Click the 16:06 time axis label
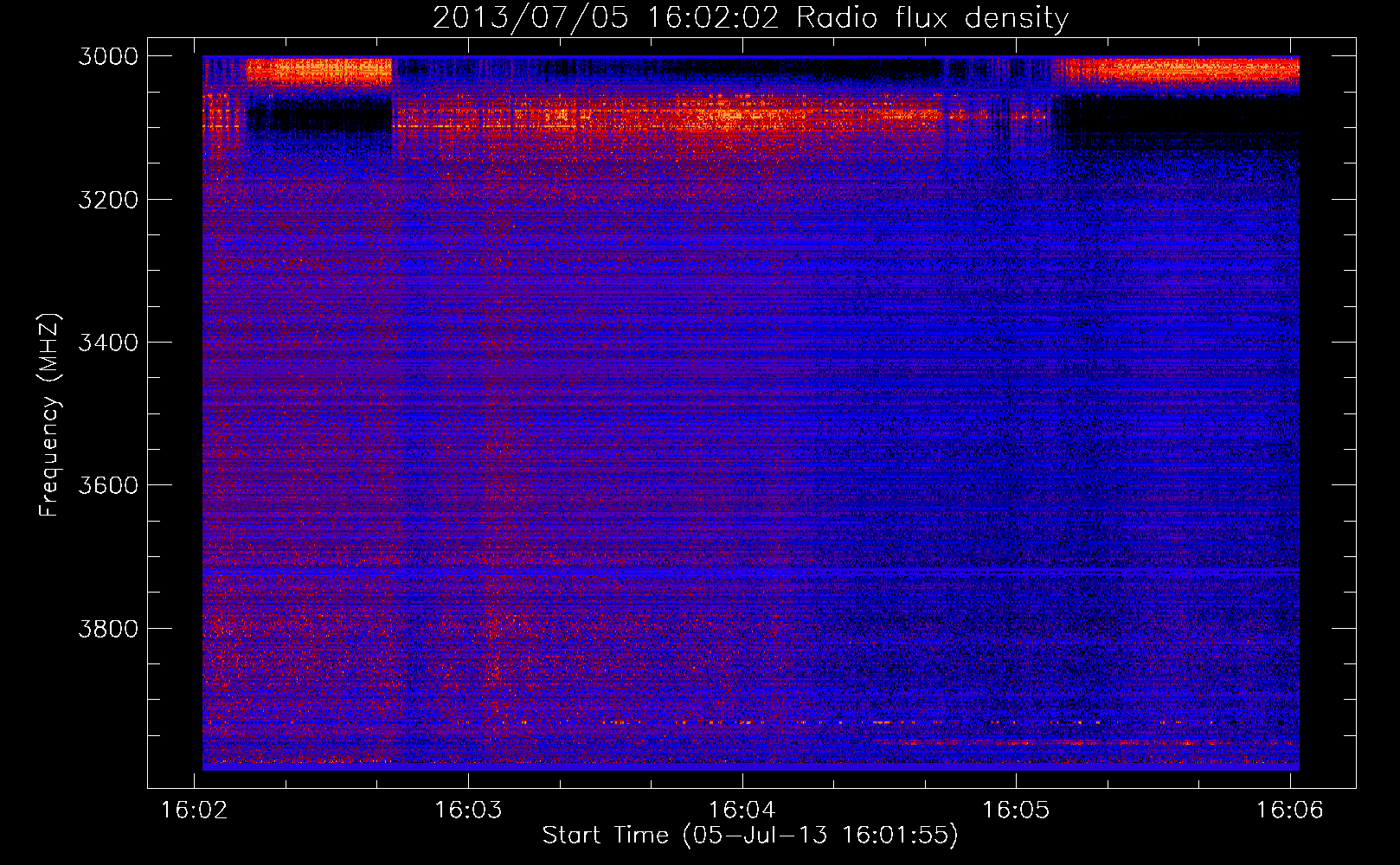Image resolution: width=1400 pixels, height=865 pixels. coord(1289,811)
